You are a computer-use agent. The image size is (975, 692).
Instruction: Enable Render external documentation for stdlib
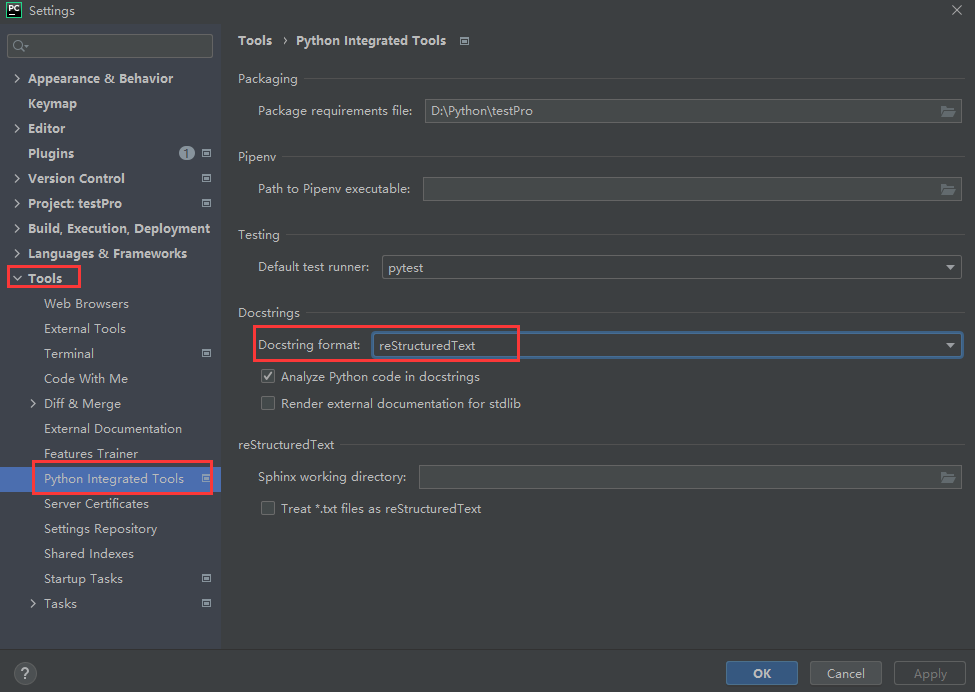point(268,403)
